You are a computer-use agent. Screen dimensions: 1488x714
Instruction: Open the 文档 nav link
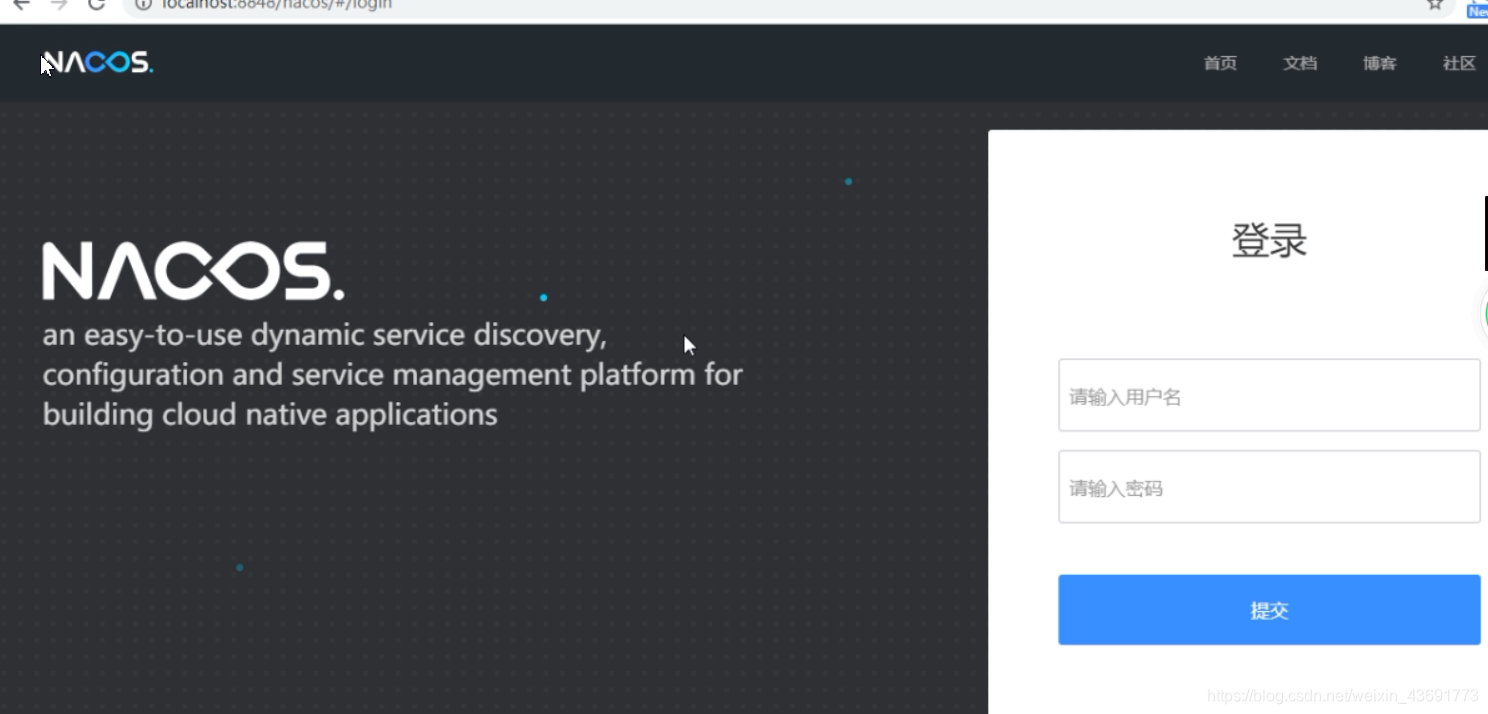(x=1300, y=64)
